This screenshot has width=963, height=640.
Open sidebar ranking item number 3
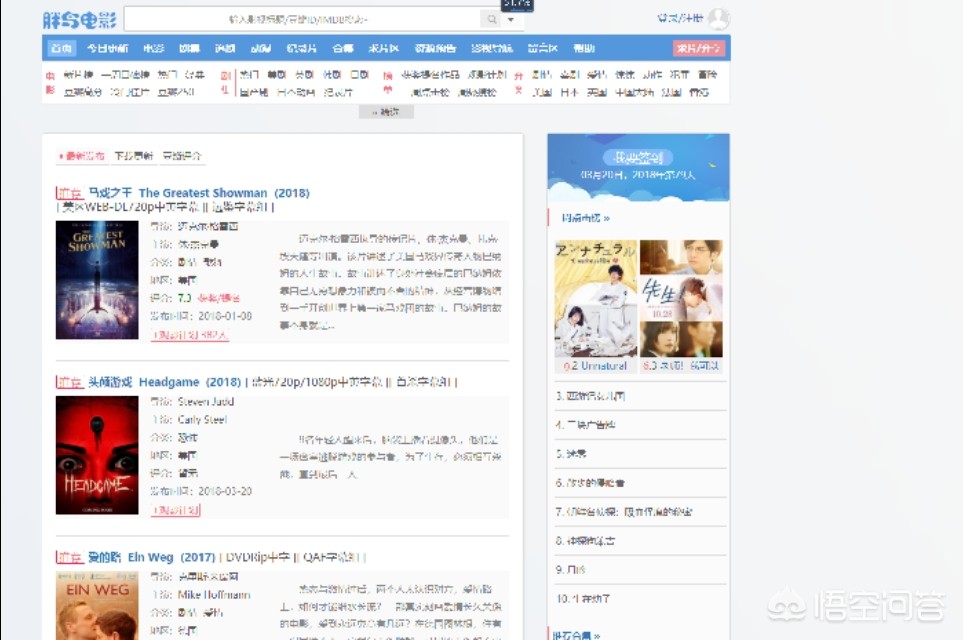click(x=590, y=396)
